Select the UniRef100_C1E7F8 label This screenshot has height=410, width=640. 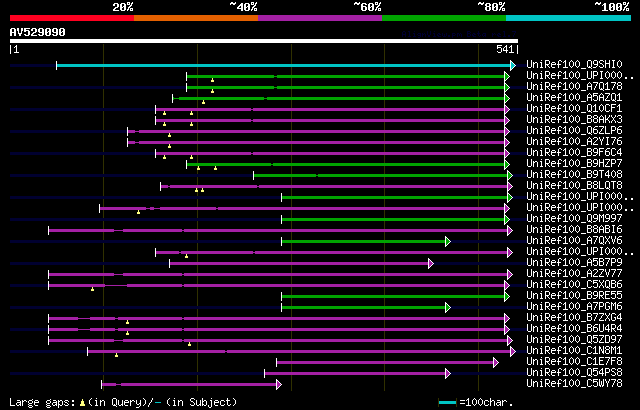574,362
